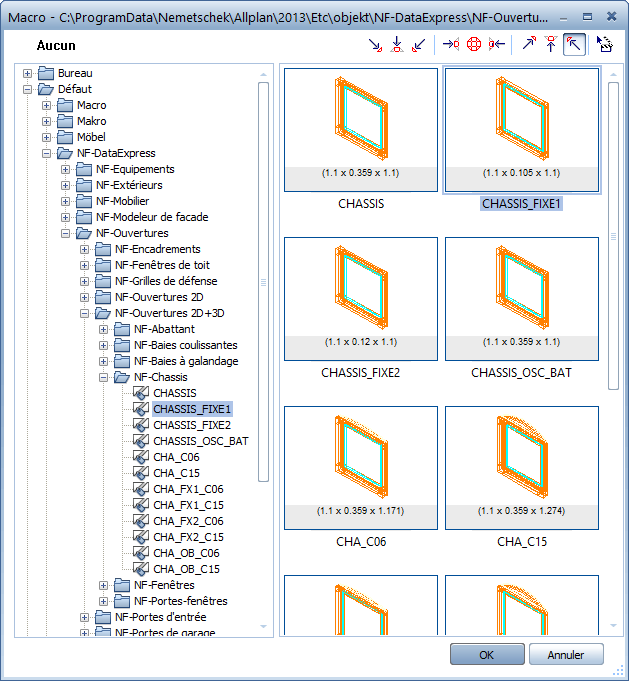Collapse the NF-Ouvertures node

[65, 233]
